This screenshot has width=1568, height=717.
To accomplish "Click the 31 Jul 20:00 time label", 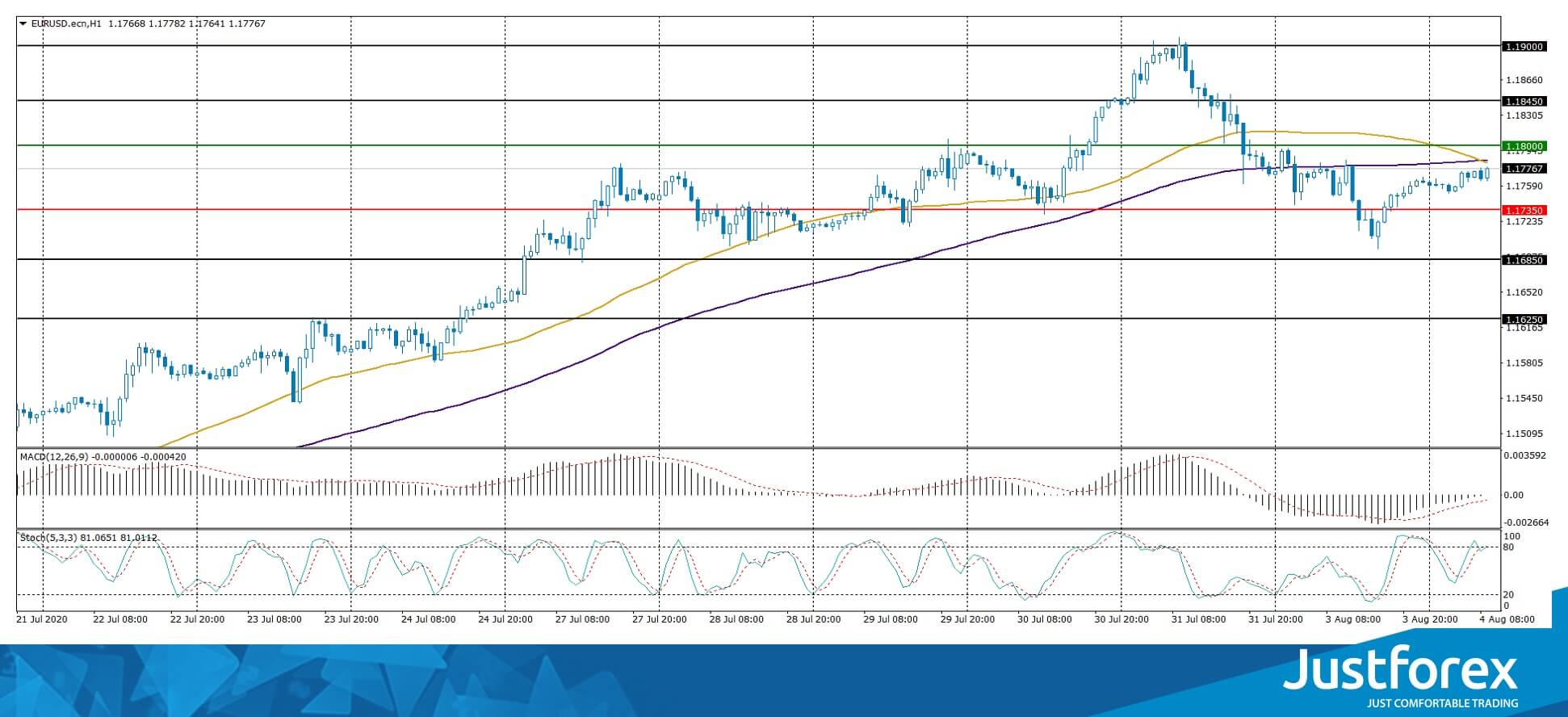I will pos(1276,619).
